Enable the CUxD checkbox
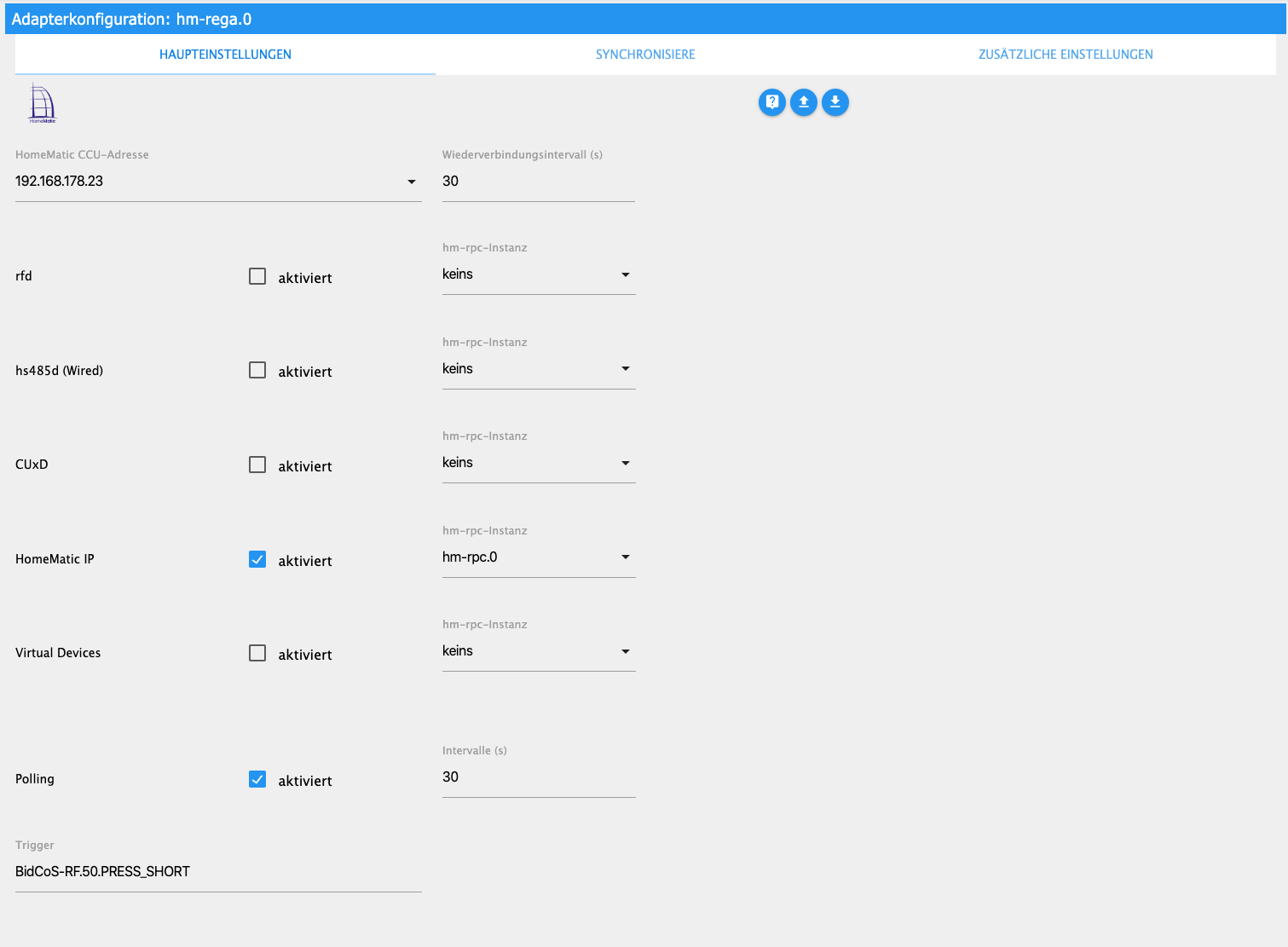1288x947 pixels. point(257,465)
